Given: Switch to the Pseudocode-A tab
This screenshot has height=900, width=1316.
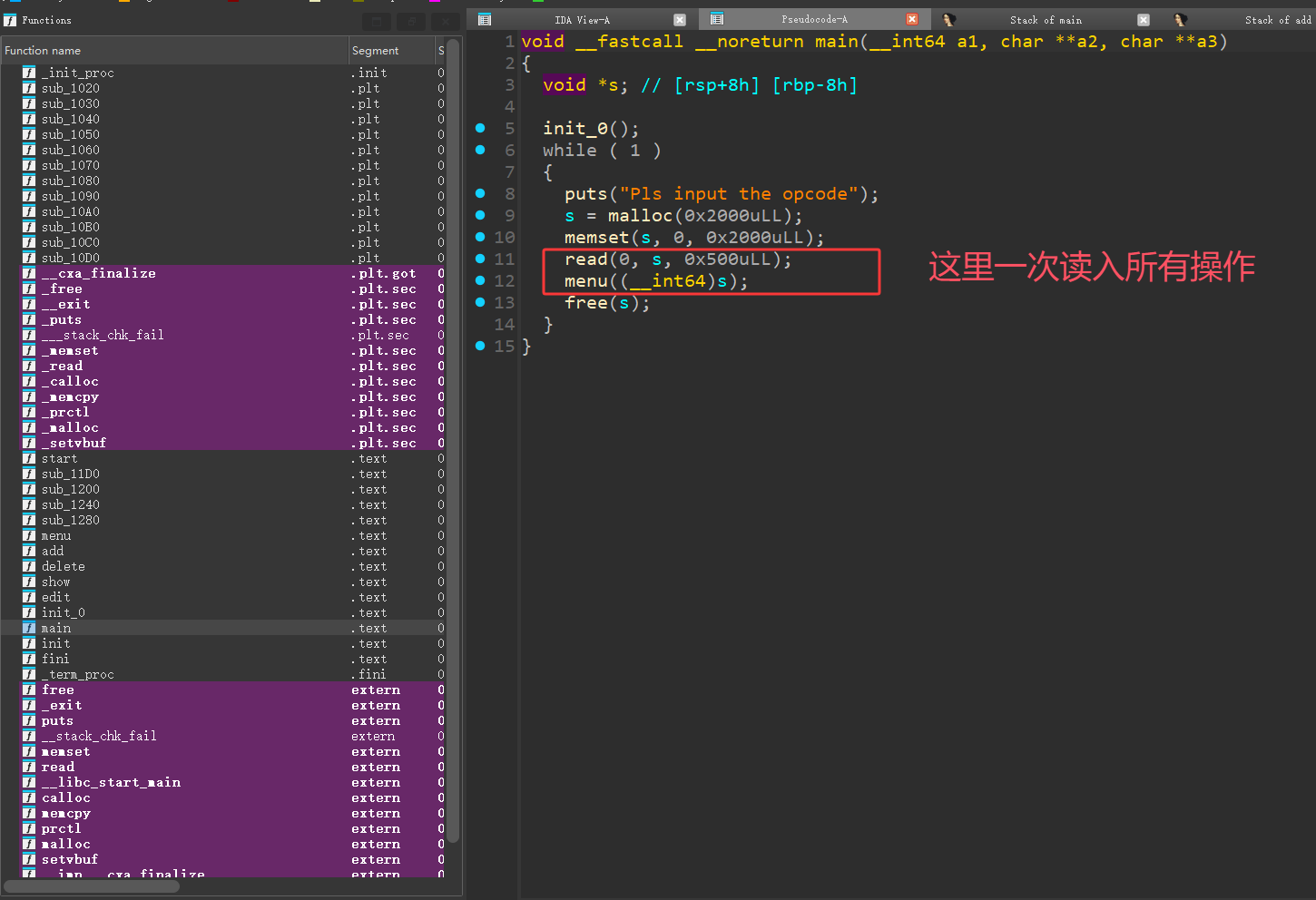Looking at the screenshot, I should pos(814,19).
